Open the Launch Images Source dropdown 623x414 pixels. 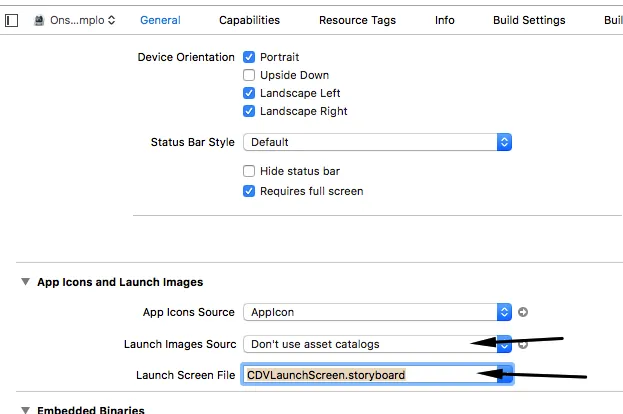(x=377, y=344)
